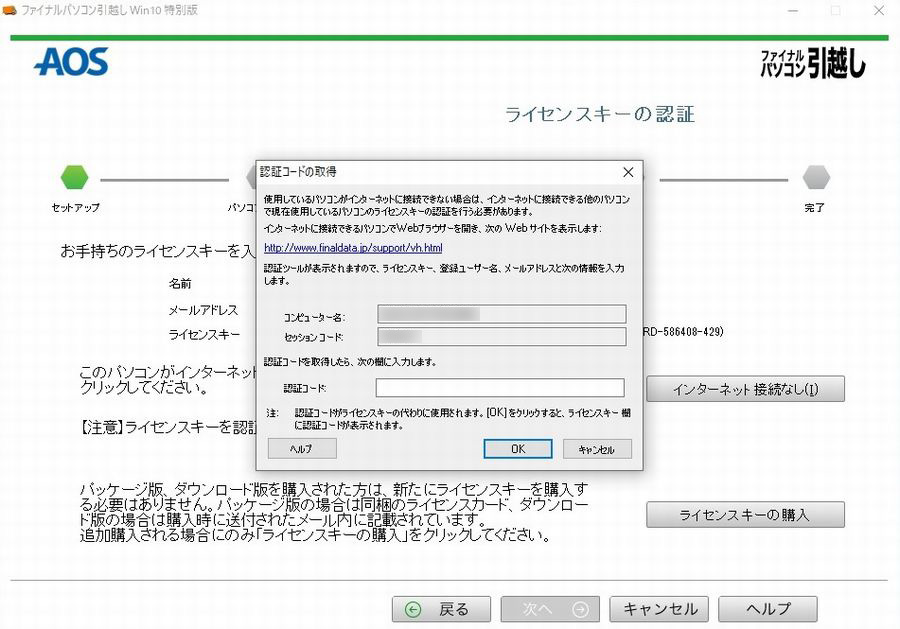Click インターネット接続なし button
The width and height of the screenshot is (900, 629).
[745, 389]
